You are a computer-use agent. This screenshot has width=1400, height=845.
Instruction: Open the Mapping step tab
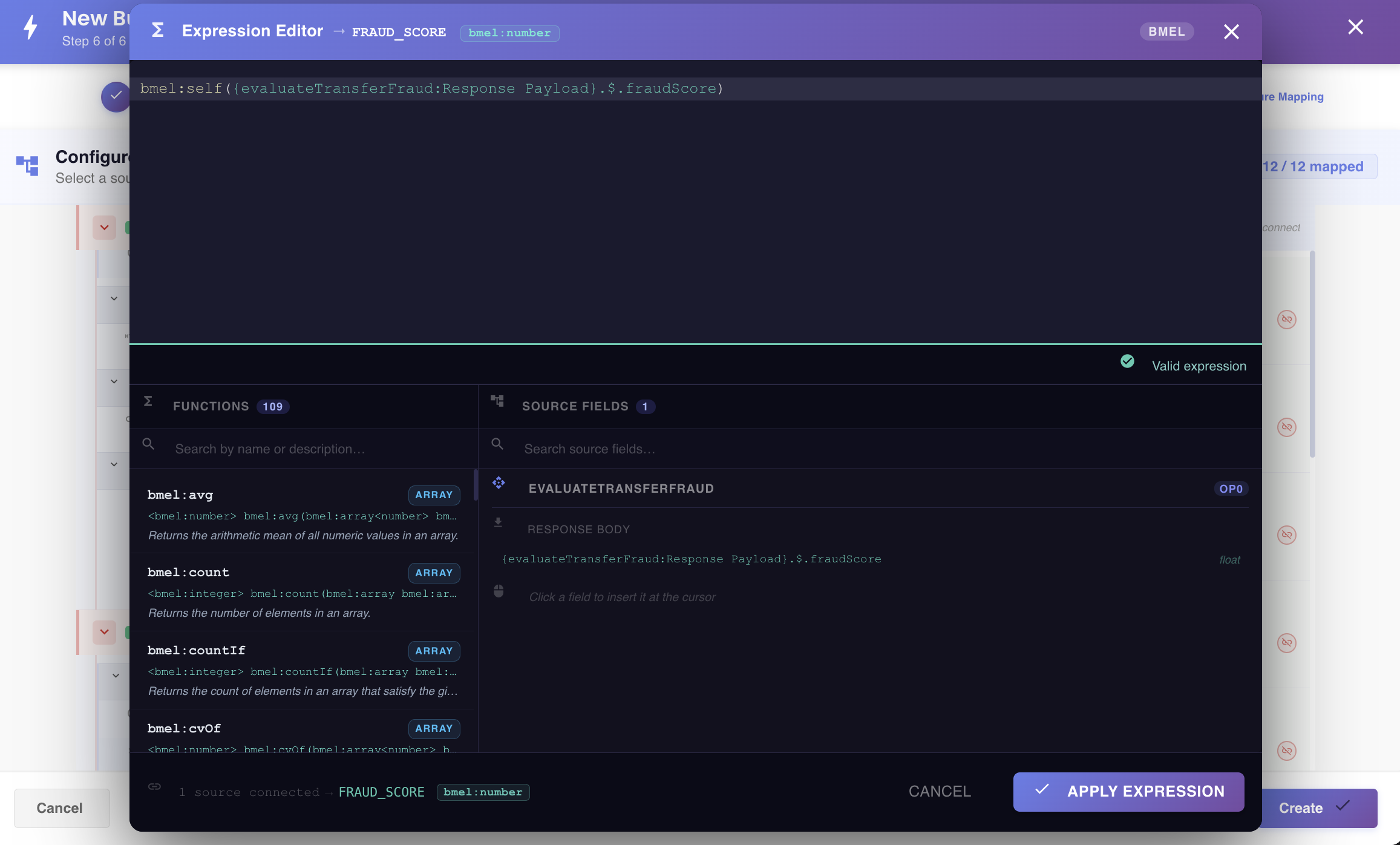pyautogui.click(x=1294, y=97)
